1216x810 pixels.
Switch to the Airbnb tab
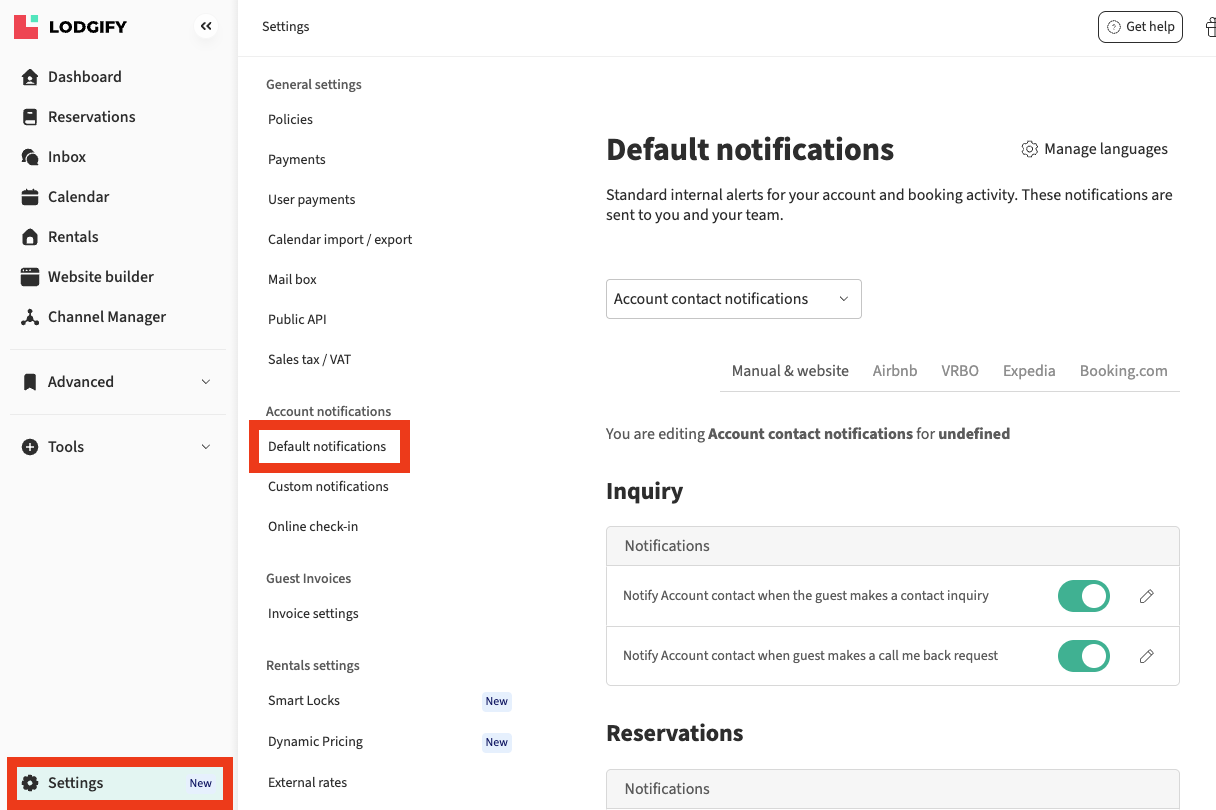pyautogui.click(x=894, y=370)
